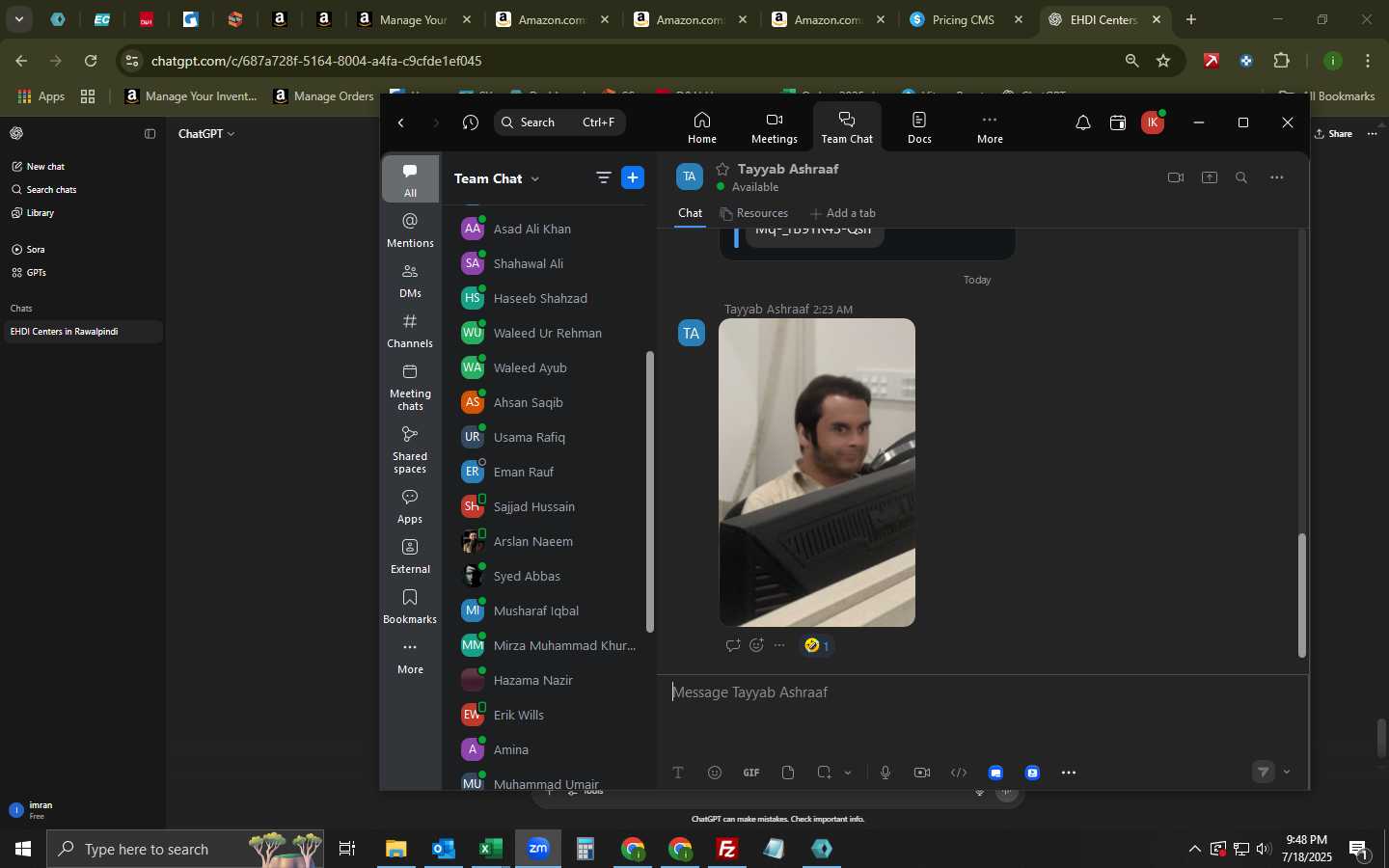Click Add a tab

click(x=843, y=213)
